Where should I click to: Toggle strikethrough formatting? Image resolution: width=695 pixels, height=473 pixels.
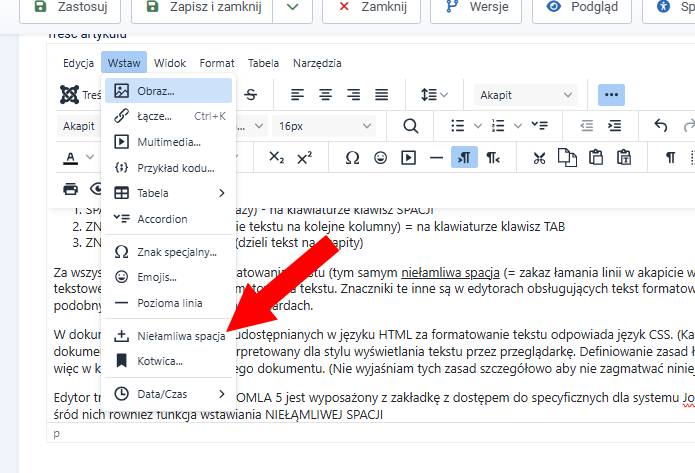(251, 95)
